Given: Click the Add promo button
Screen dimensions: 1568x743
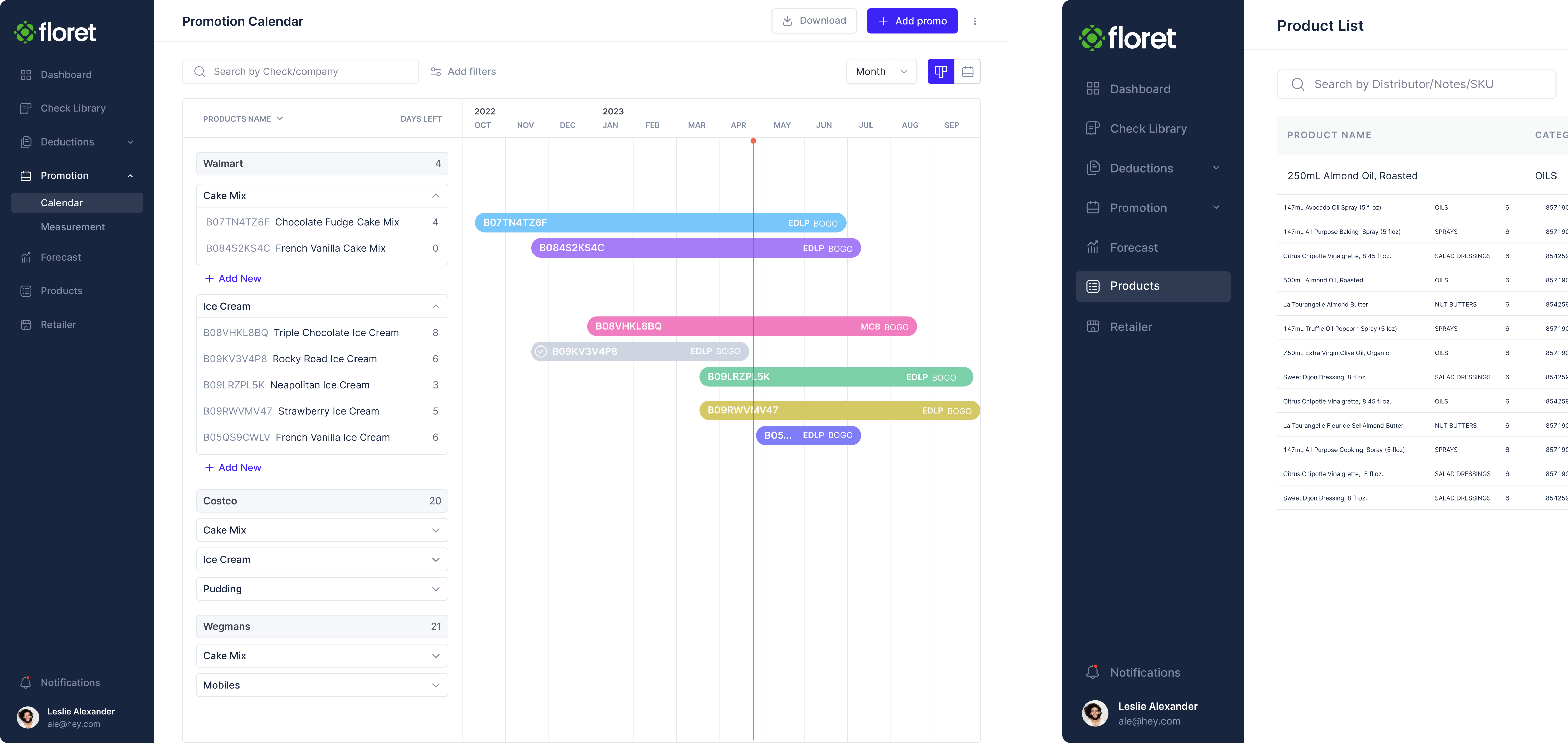Looking at the screenshot, I should 912,21.
